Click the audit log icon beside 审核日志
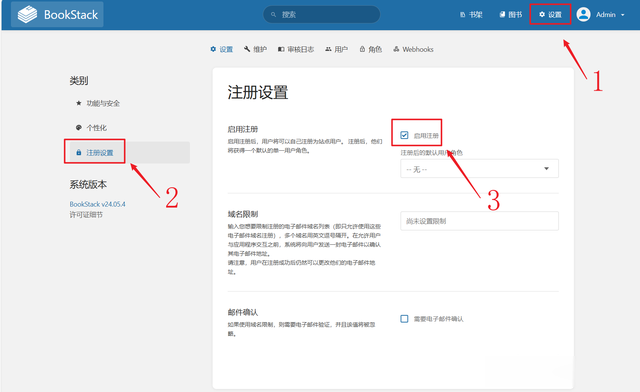This screenshot has height=392, width=640. (281, 49)
